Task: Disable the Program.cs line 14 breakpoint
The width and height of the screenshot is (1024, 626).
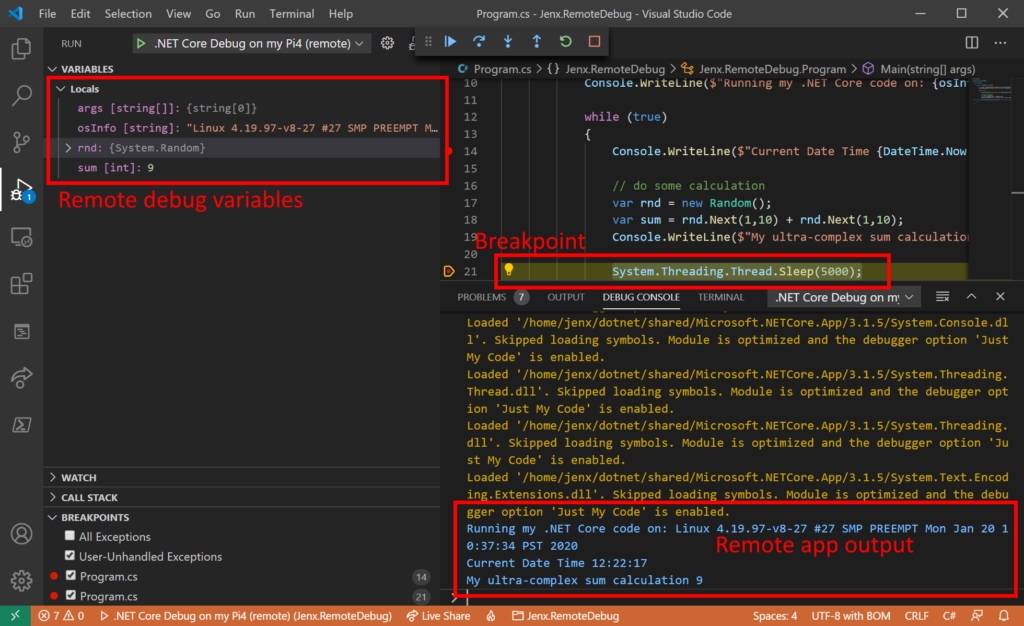Action: 71,576
